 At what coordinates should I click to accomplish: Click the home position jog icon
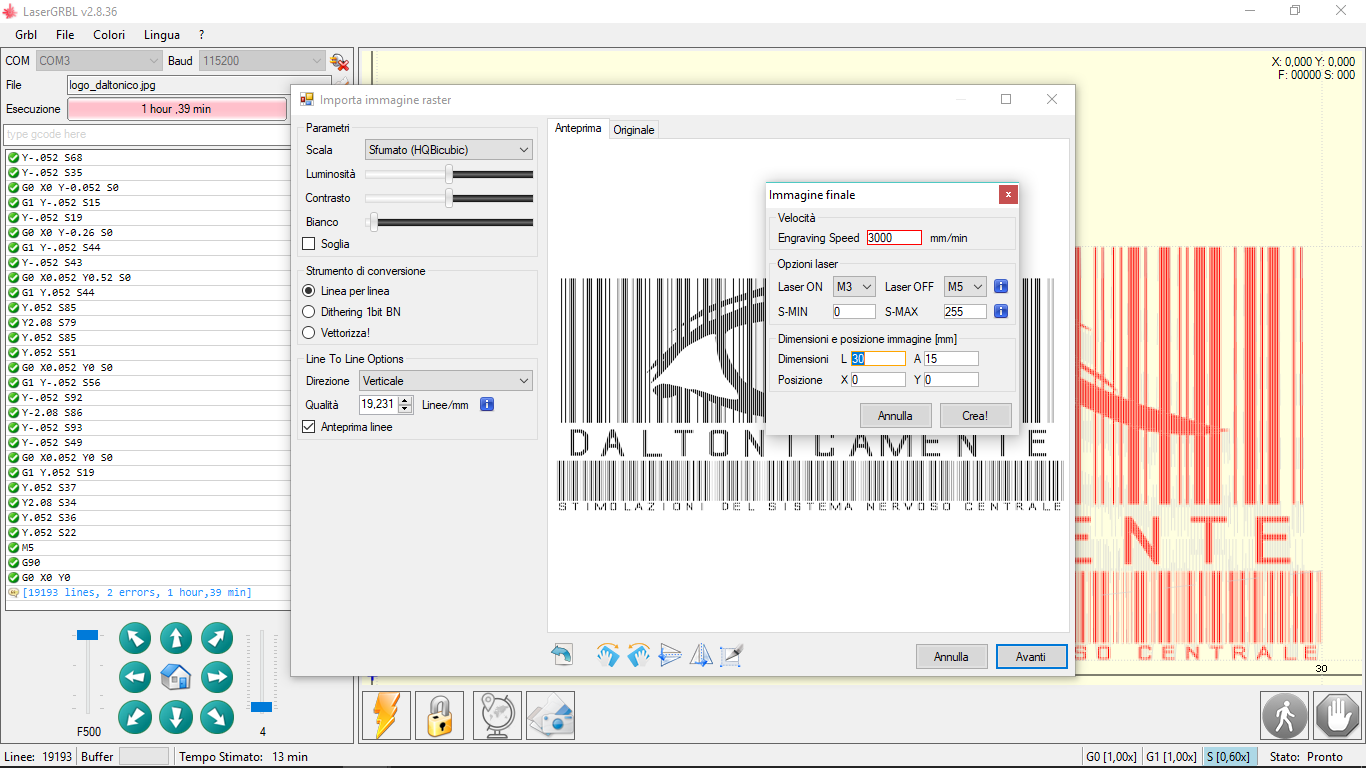pos(176,677)
